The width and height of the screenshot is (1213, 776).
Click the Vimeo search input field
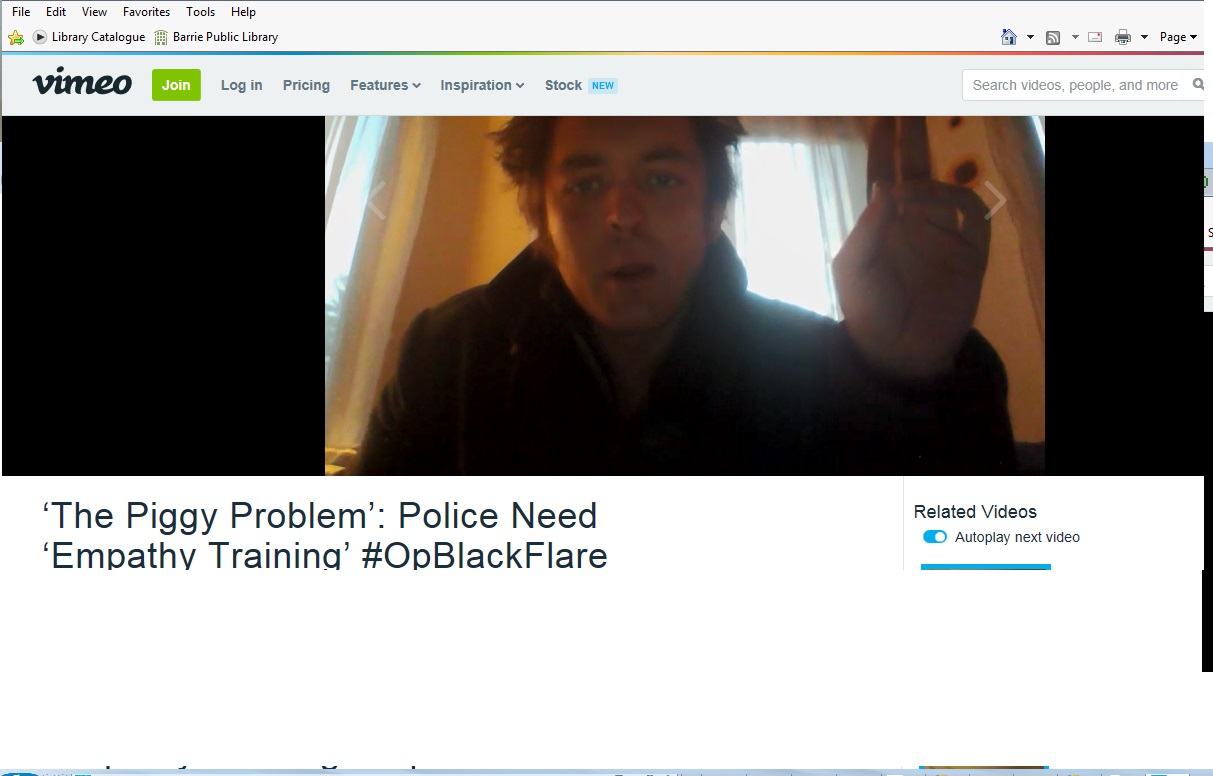tap(1075, 85)
